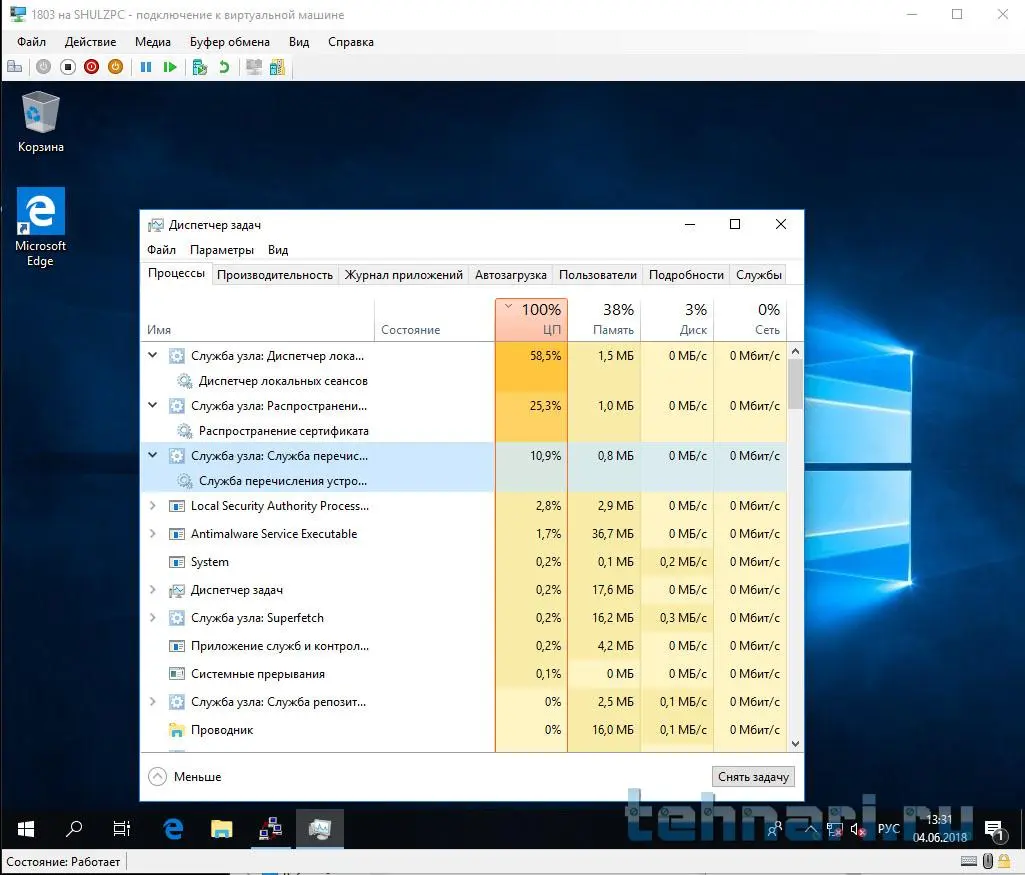The width and height of the screenshot is (1025, 875).
Task: Mute toggle: click the taskbar volume icon
Action: tap(857, 829)
